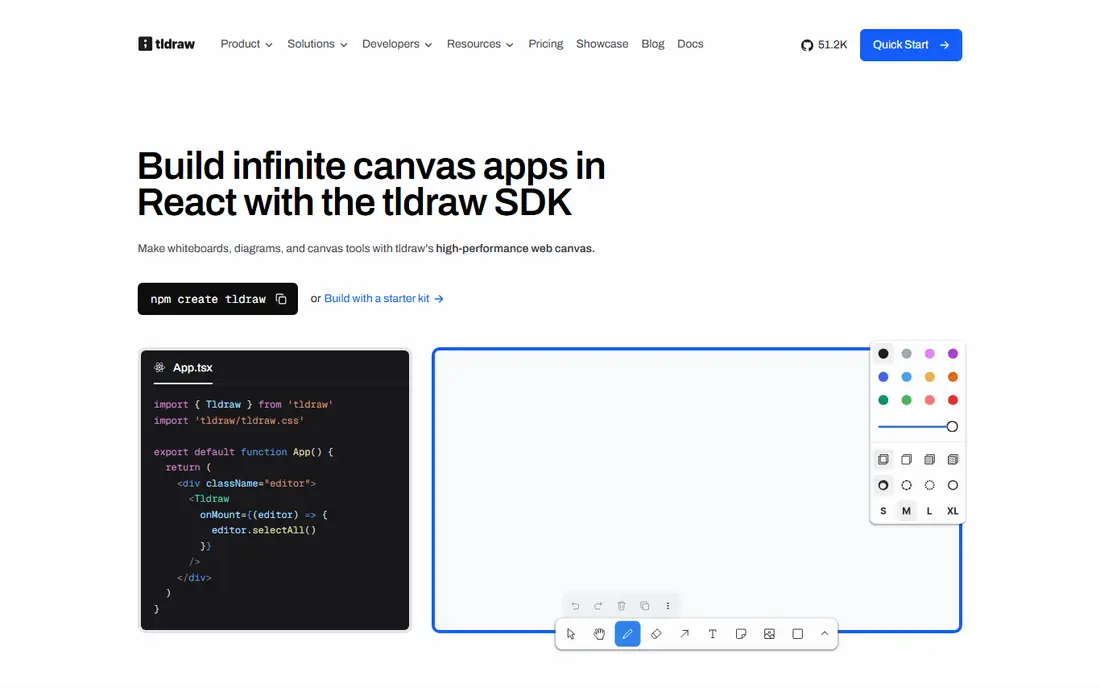1100x688 pixels.
Task: Activate the Hand pan tool
Action: [599, 634]
